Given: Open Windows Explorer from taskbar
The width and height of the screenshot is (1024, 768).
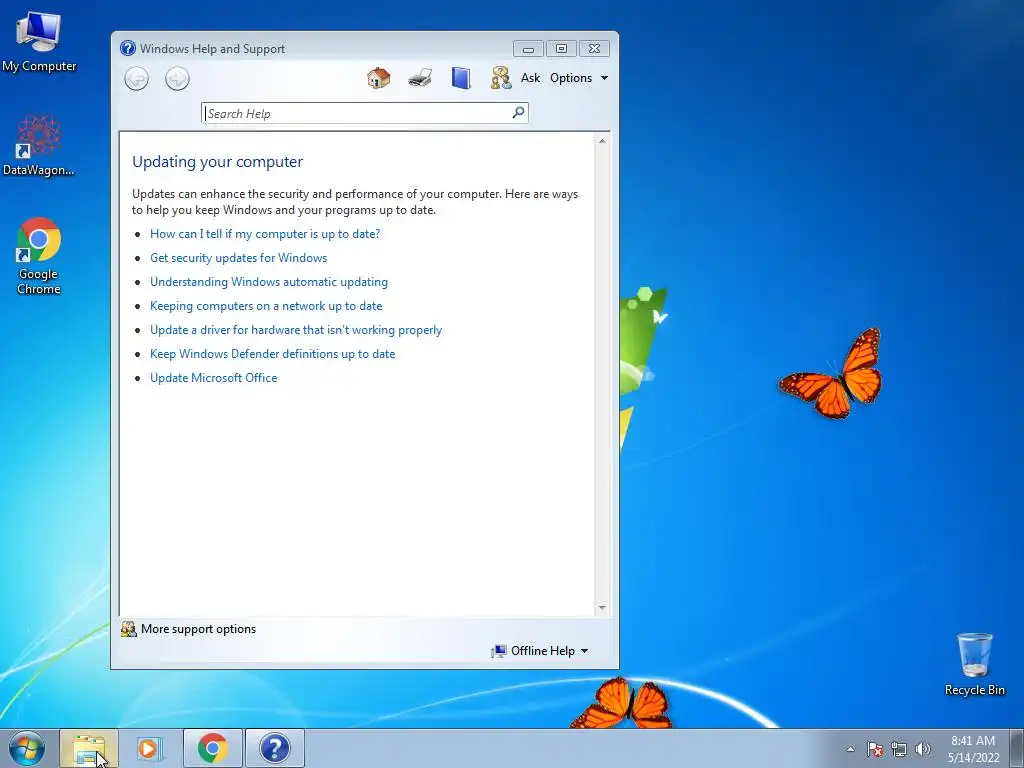Looking at the screenshot, I should click(x=89, y=748).
